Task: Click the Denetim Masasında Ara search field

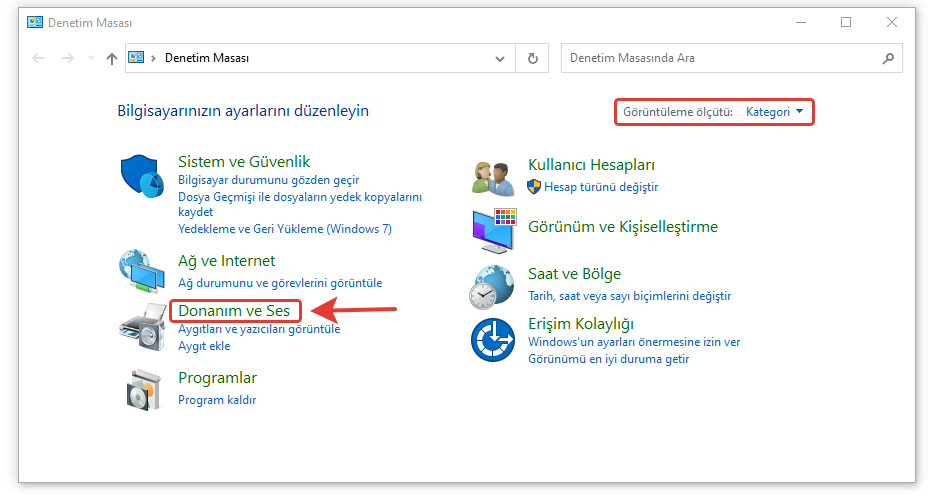Action: pos(720,58)
